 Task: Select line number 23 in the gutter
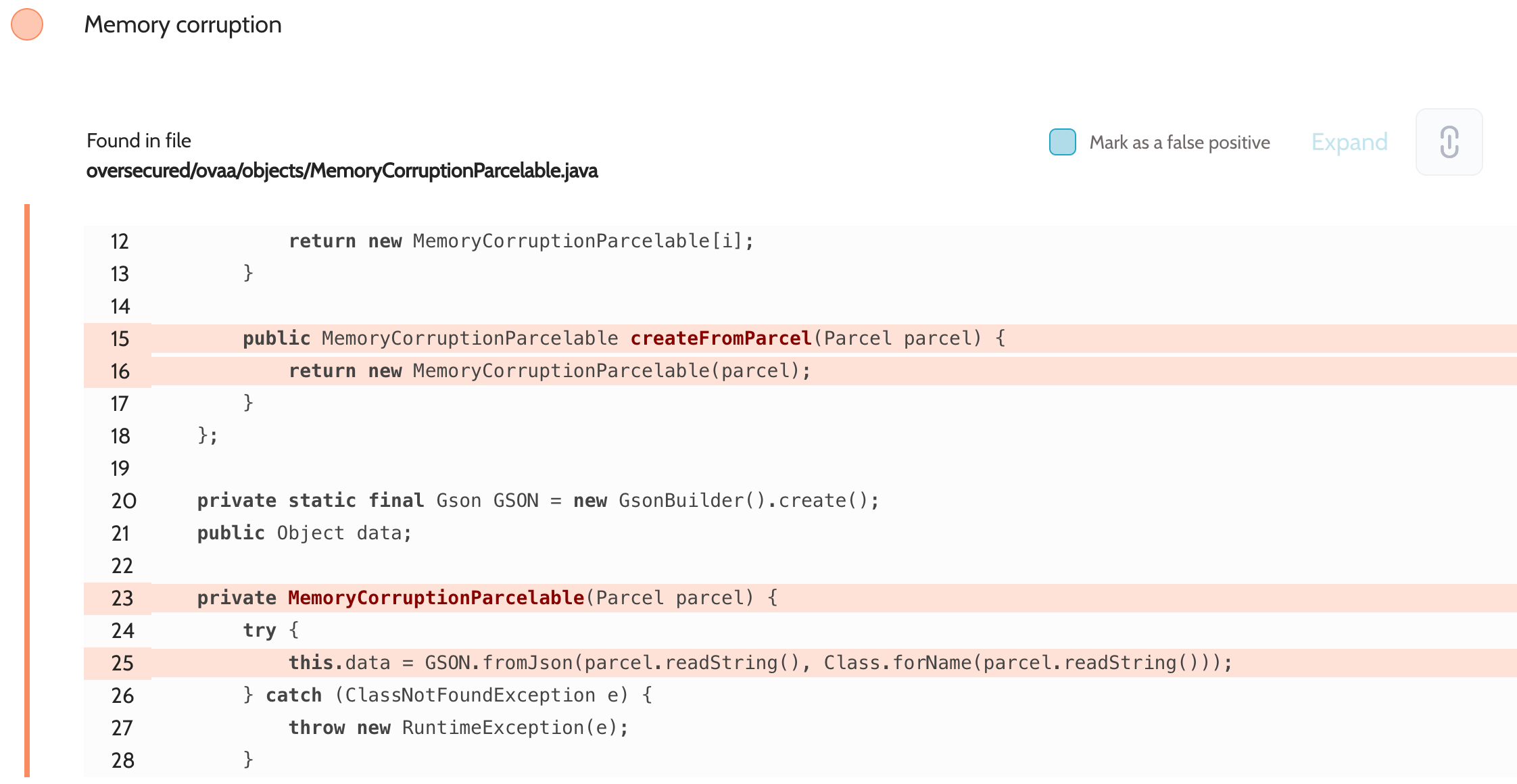tap(122, 598)
